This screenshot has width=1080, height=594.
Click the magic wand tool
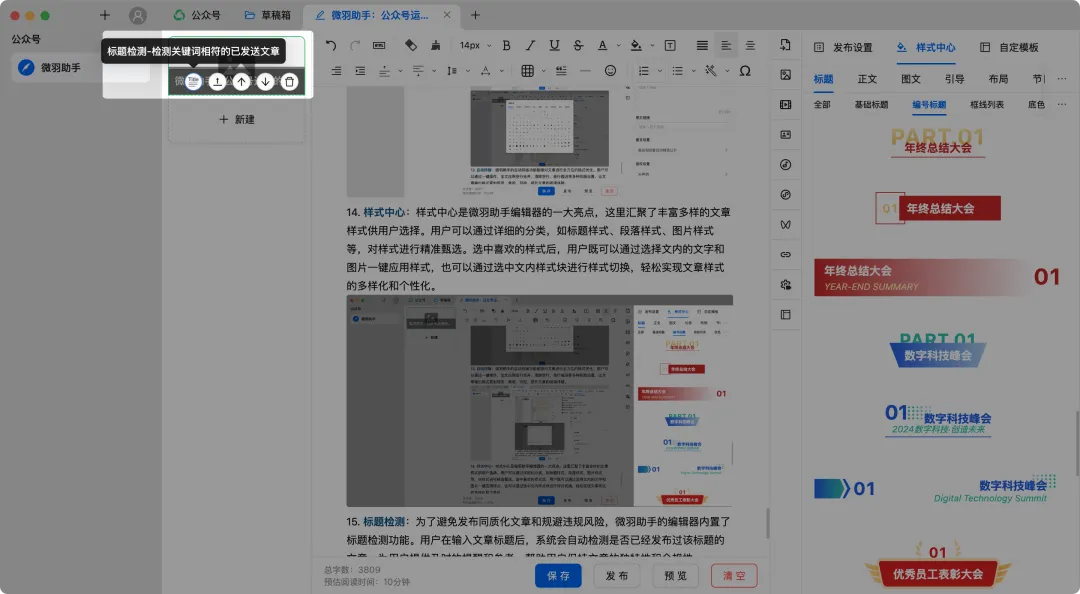[x=711, y=71]
